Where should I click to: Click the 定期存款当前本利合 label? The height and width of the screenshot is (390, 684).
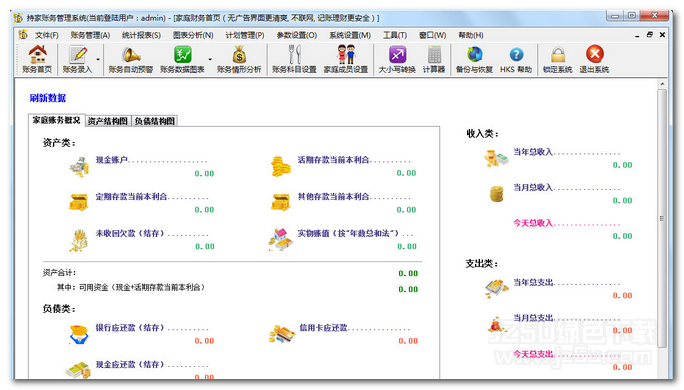click(x=131, y=196)
